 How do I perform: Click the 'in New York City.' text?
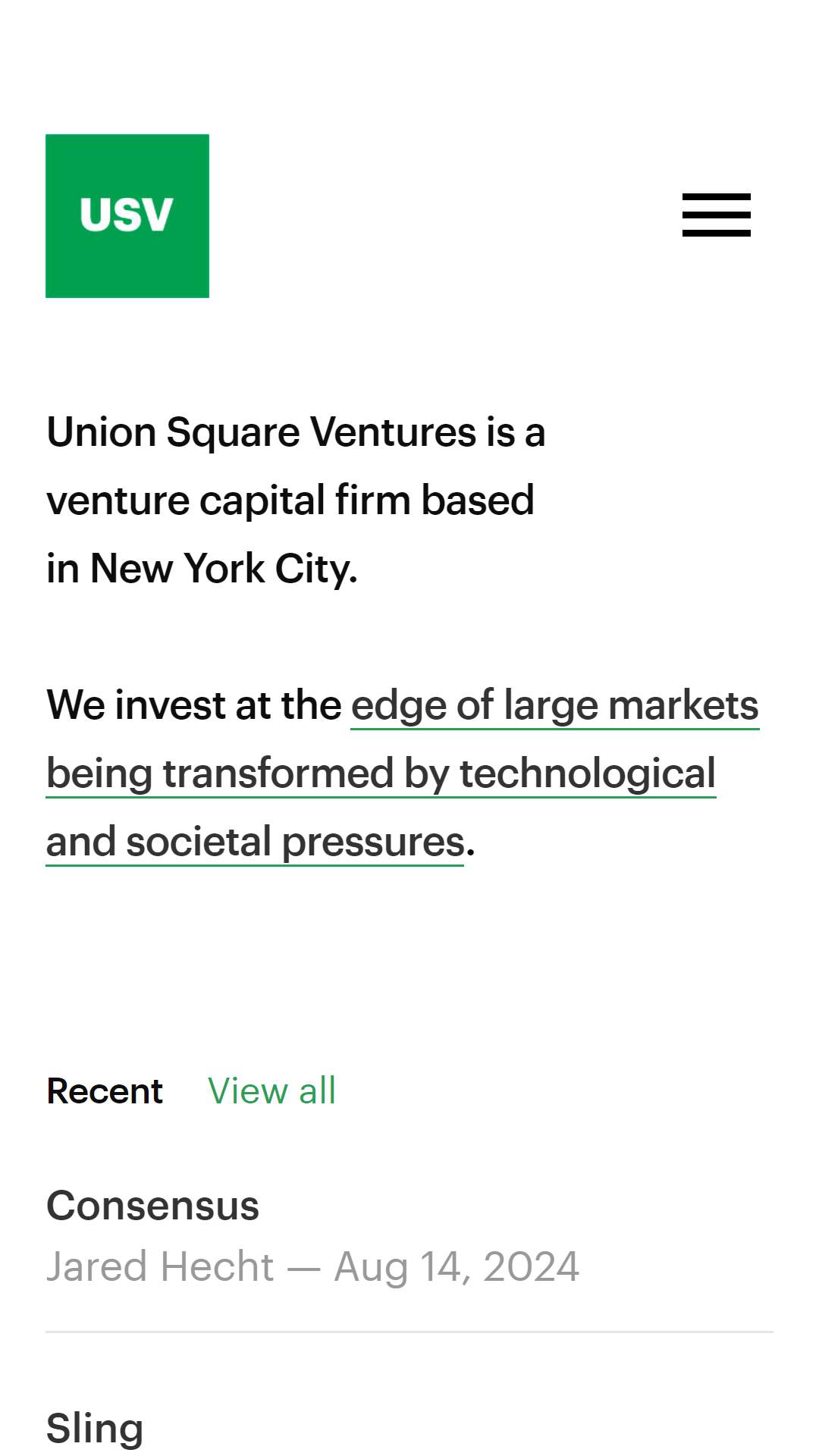click(202, 569)
